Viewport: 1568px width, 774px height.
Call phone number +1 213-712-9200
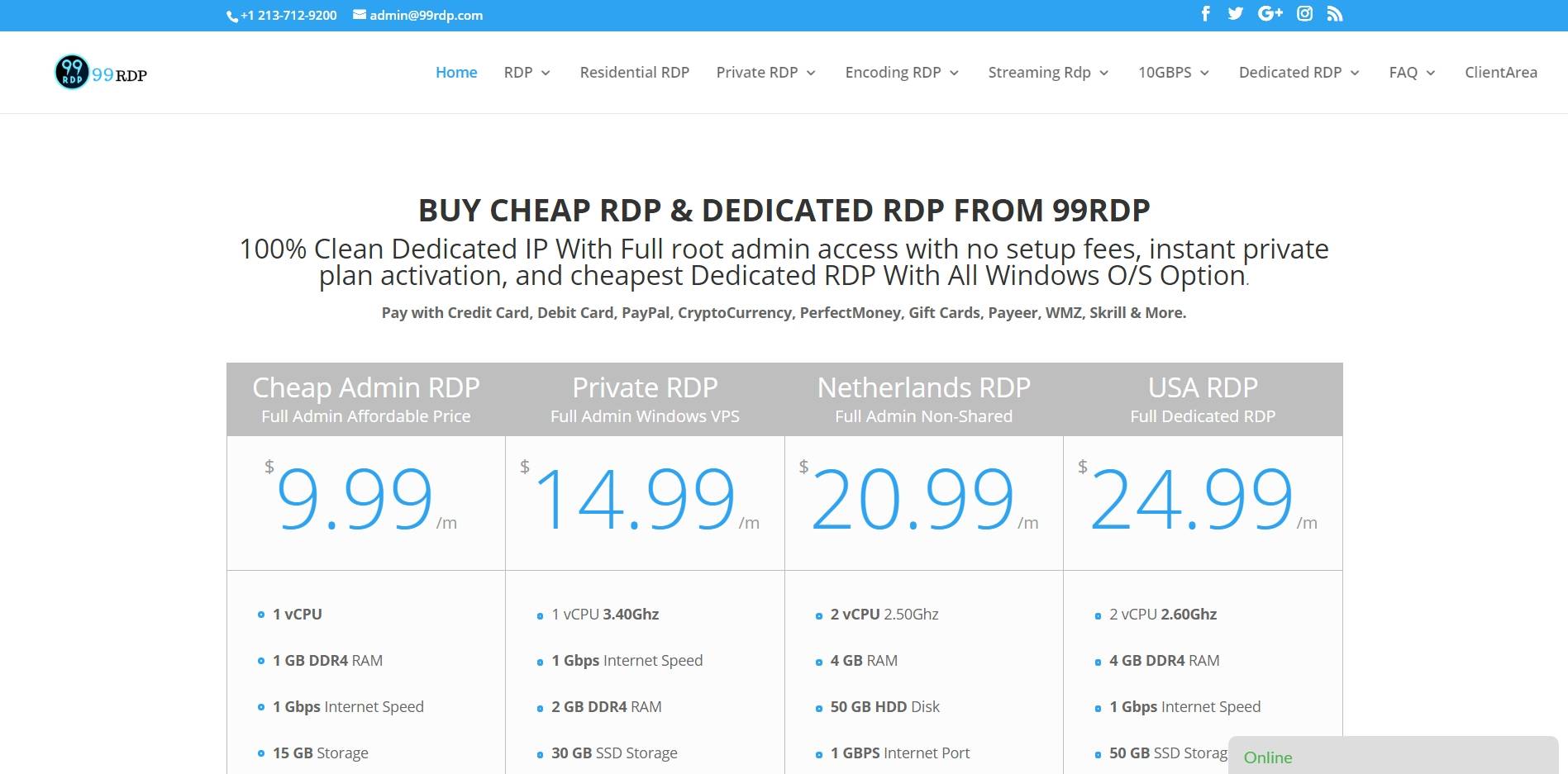coord(288,15)
